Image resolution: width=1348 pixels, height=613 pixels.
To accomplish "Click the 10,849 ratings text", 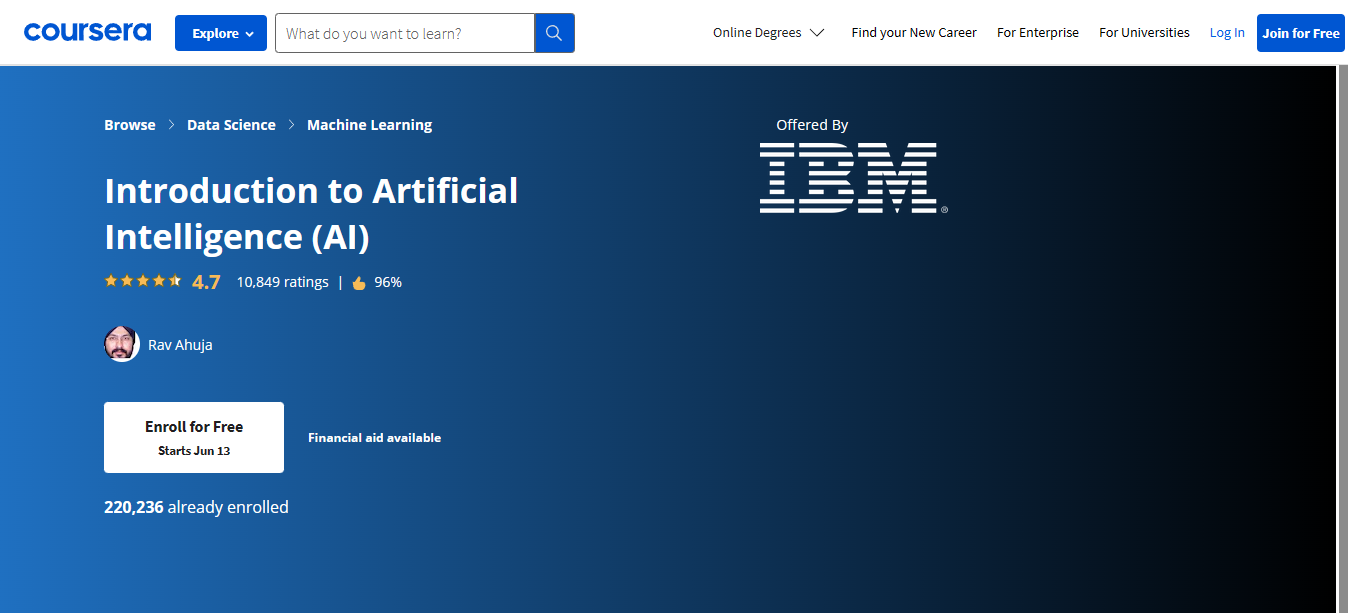I will pos(282,282).
